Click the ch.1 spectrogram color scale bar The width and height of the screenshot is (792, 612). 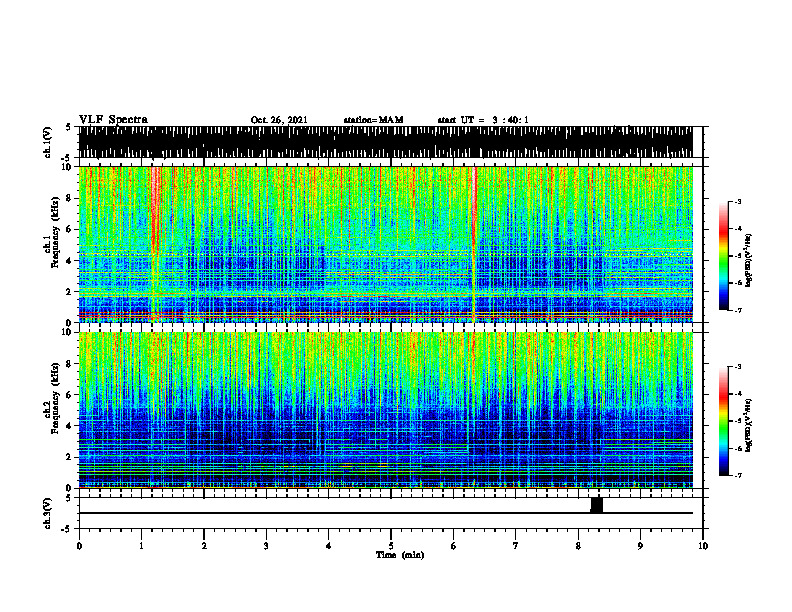(x=723, y=256)
